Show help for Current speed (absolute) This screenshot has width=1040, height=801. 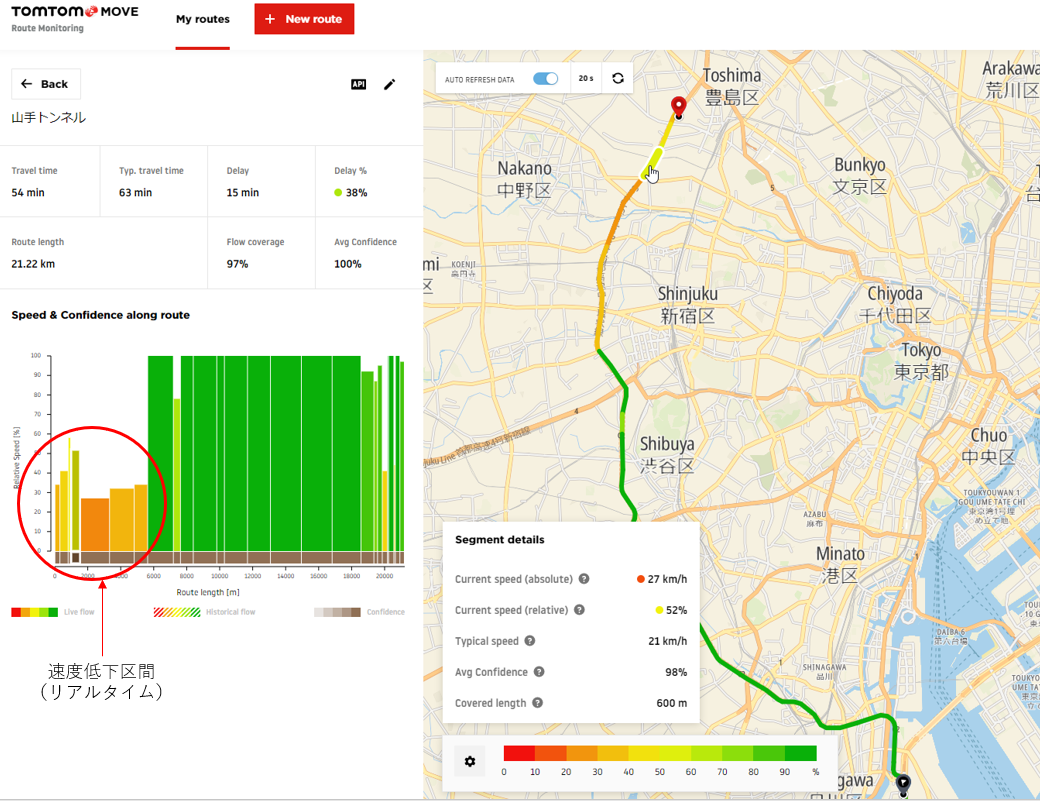(584, 579)
